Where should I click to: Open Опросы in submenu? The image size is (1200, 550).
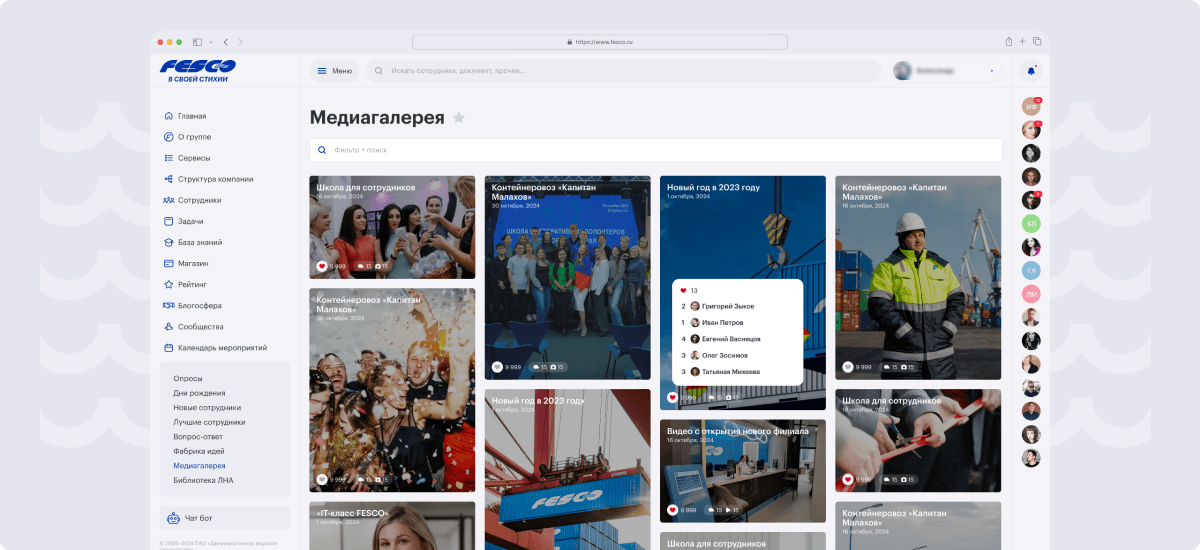(188, 379)
